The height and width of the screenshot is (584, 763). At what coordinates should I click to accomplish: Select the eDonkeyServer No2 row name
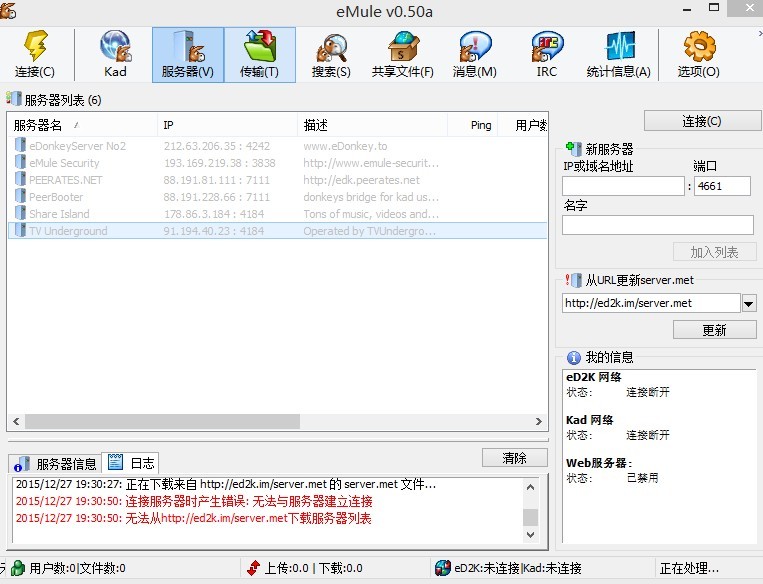pos(77,146)
